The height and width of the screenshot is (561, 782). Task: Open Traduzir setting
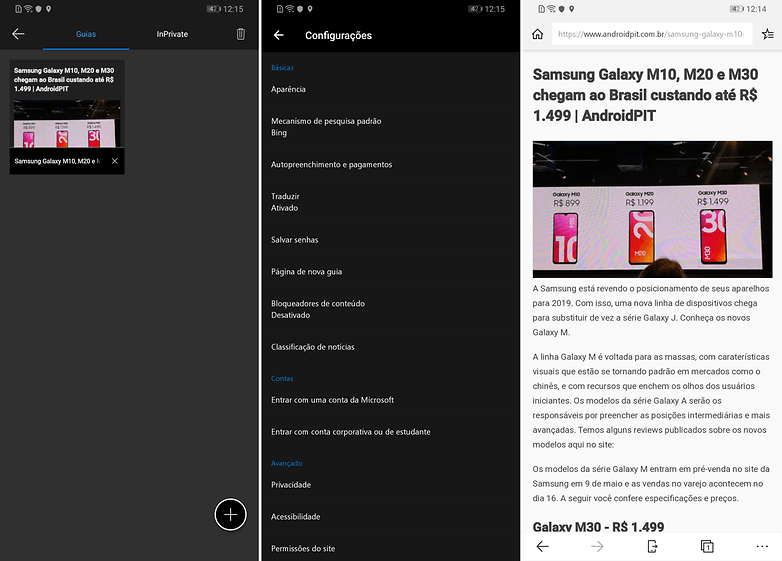click(x=391, y=202)
